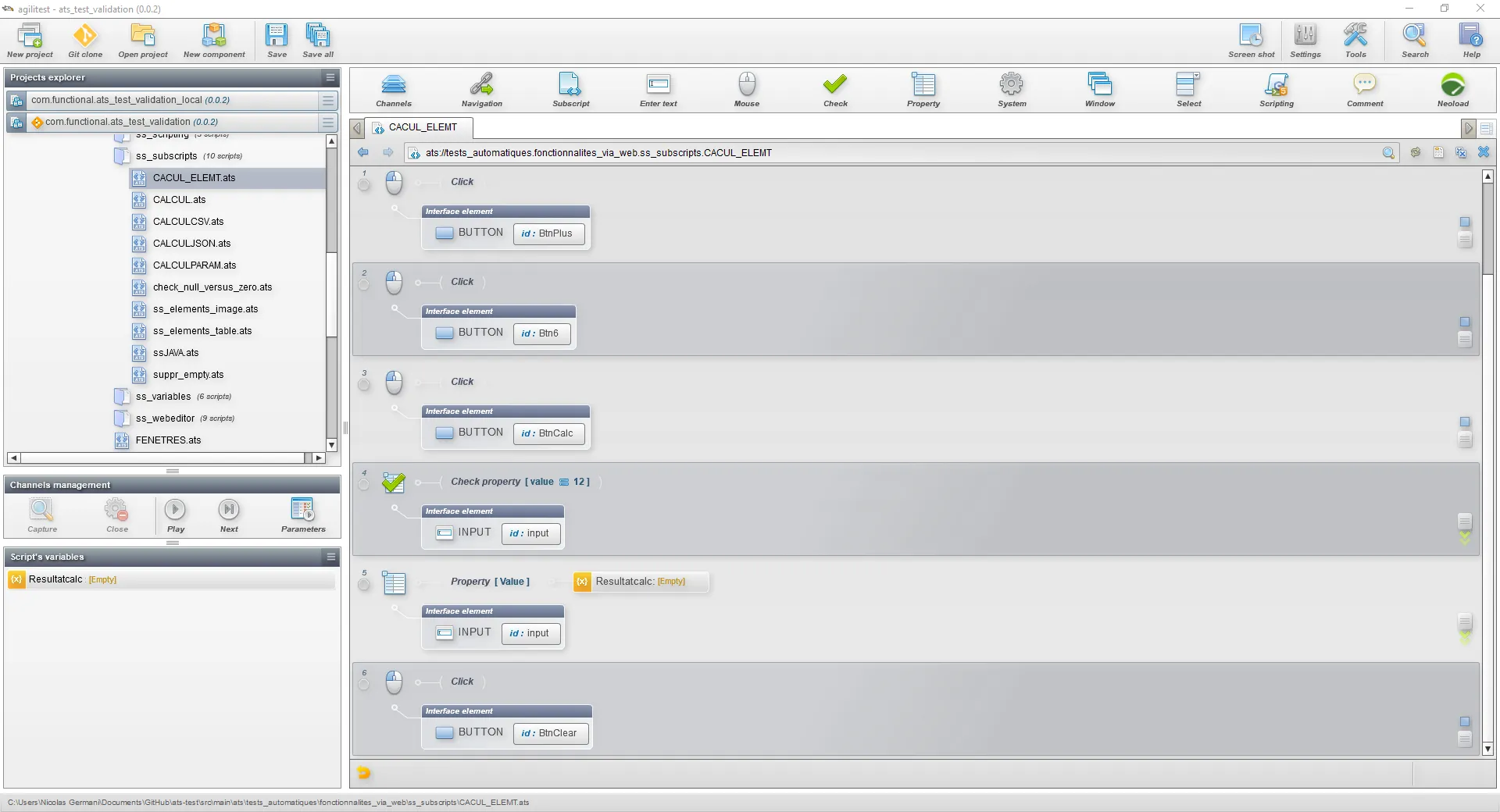Click the id: BtnClear element button

(551, 733)
